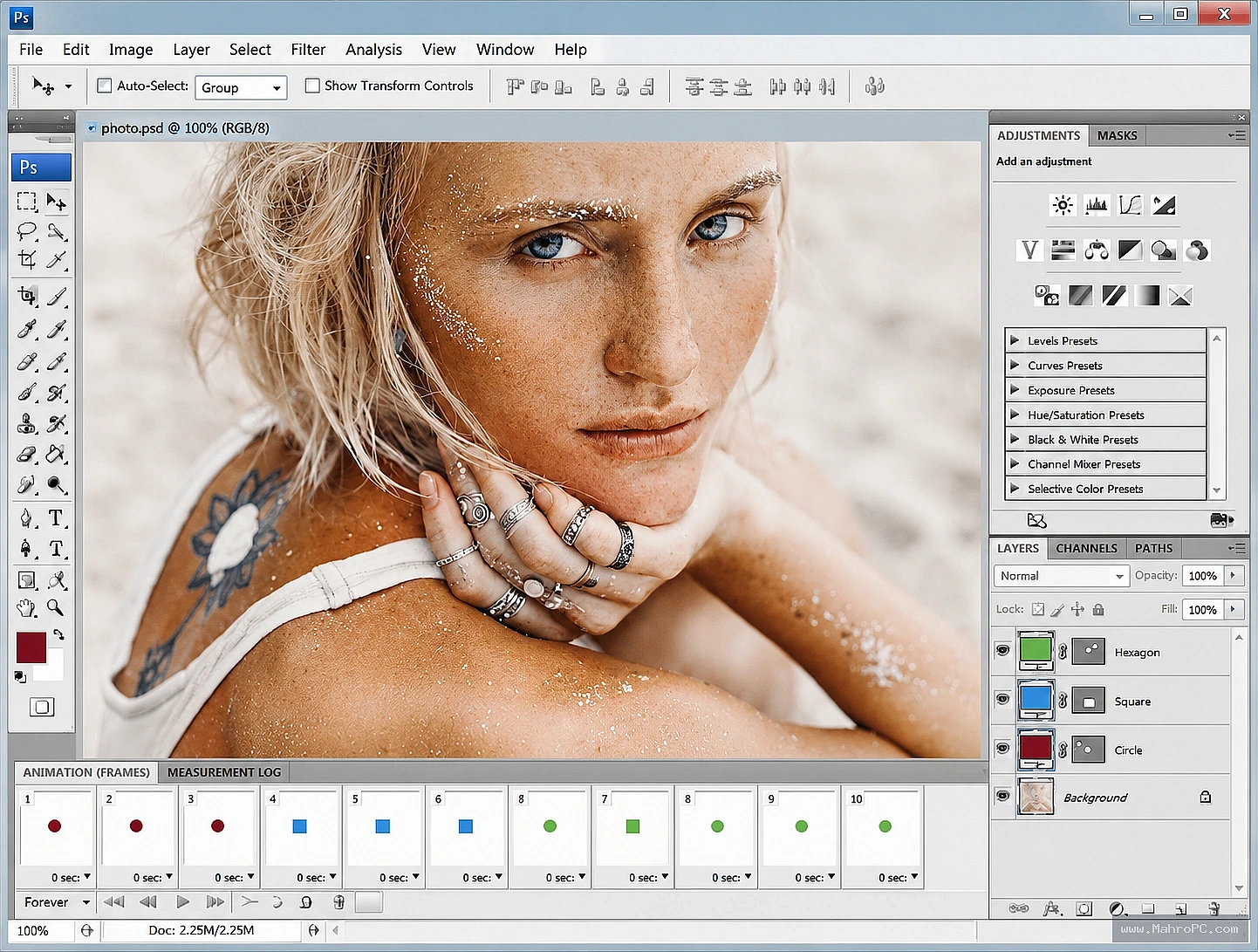Click the Square layer blue thumbnail

[1036, 700]
